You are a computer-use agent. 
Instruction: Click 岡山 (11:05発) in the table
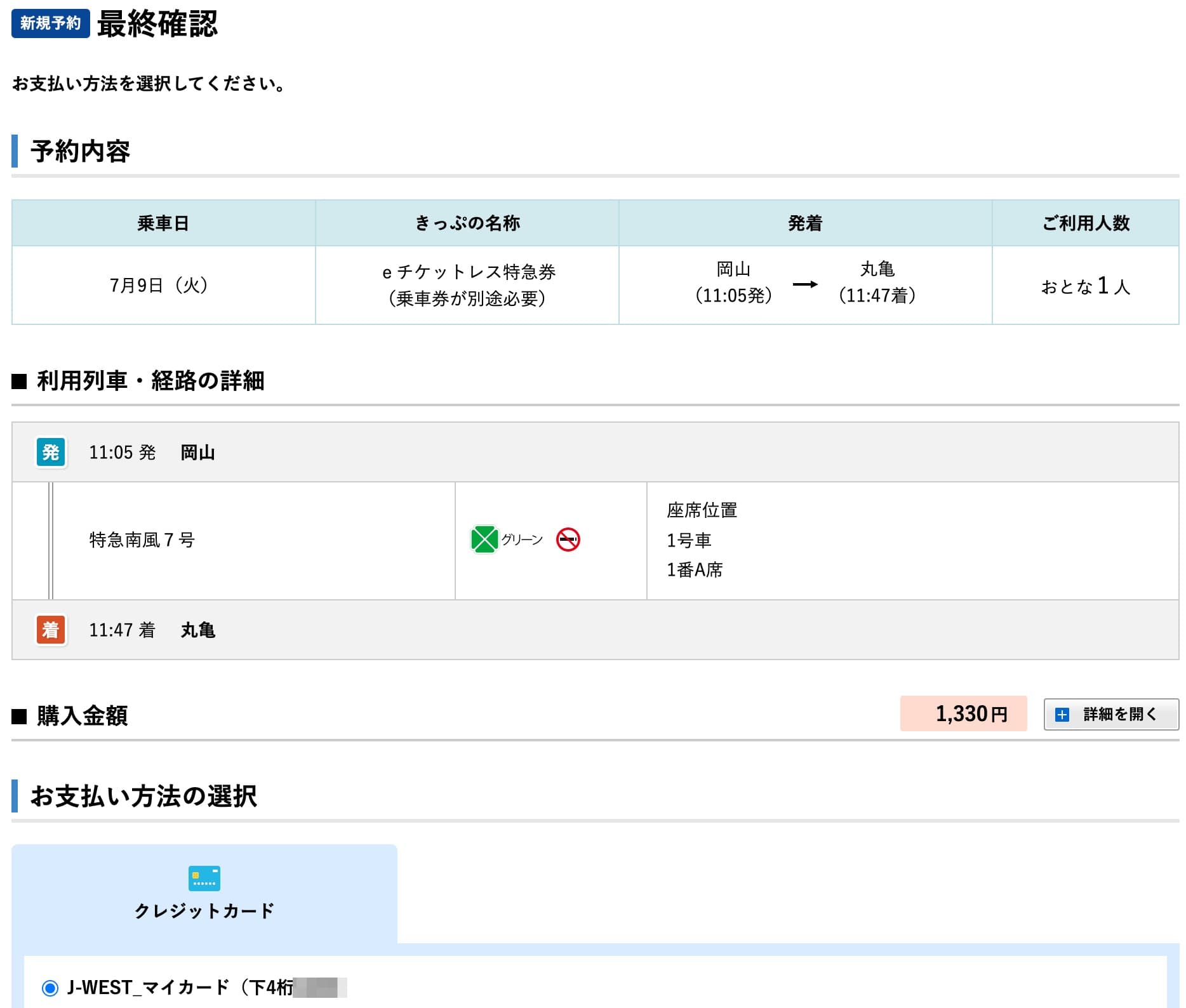click(733, 282)
